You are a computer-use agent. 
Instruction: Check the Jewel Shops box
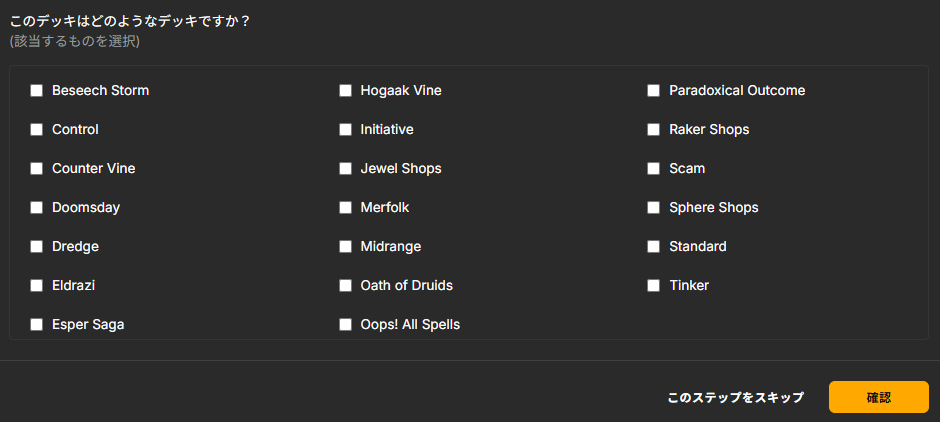[x=346, y=169]
